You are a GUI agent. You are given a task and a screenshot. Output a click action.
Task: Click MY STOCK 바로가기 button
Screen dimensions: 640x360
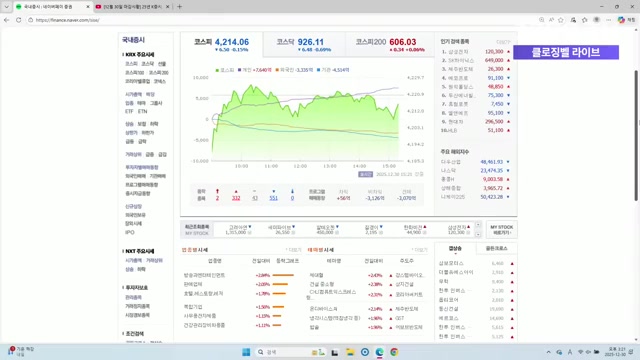502,229
